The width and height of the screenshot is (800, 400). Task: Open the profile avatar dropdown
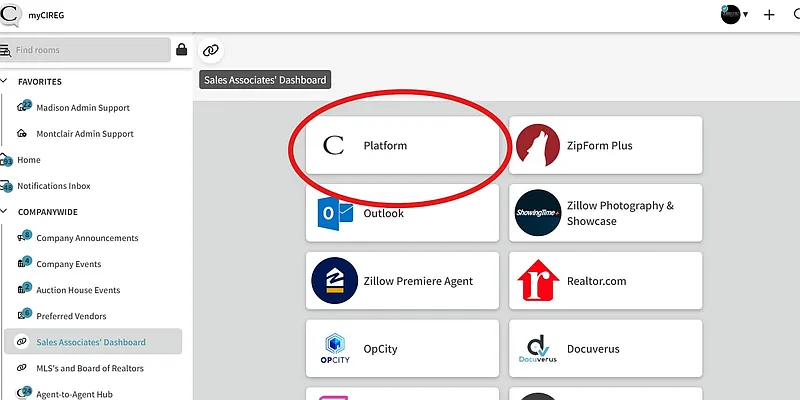[x=734, y=15]
